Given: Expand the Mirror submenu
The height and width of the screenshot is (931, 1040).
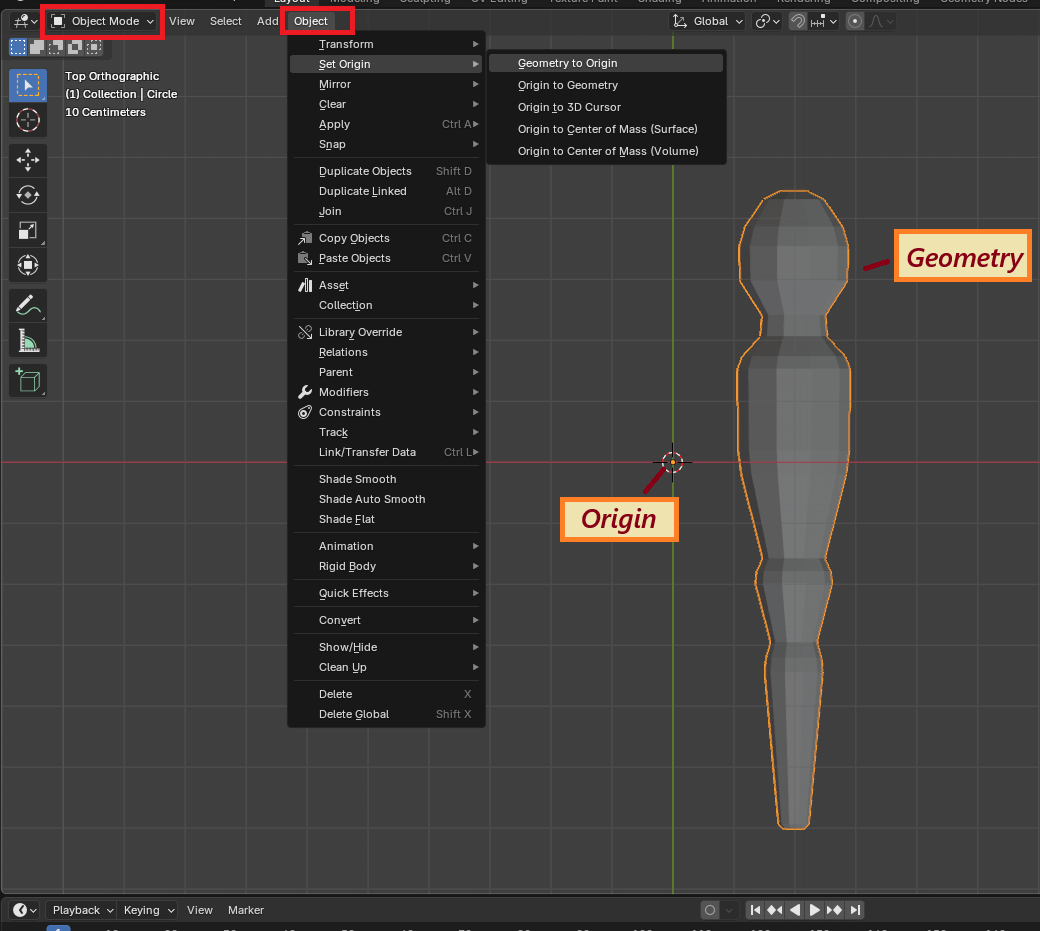Looking at the screenshot, I should 386,84.
